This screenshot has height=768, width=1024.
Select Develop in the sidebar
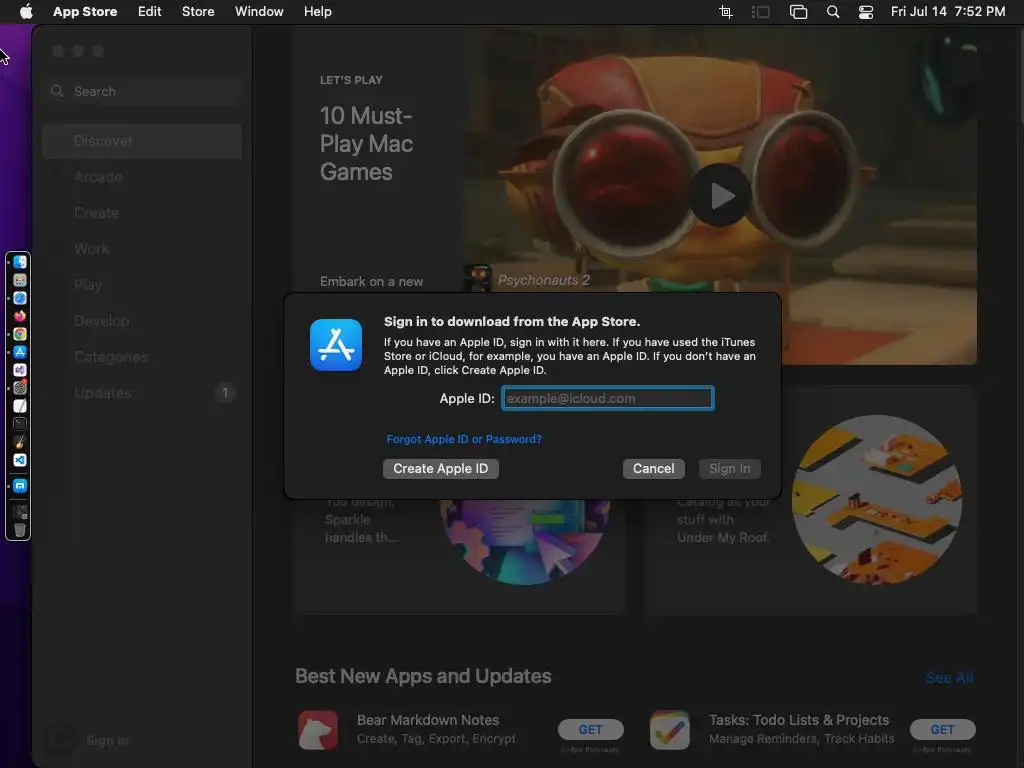coord(142,321)
